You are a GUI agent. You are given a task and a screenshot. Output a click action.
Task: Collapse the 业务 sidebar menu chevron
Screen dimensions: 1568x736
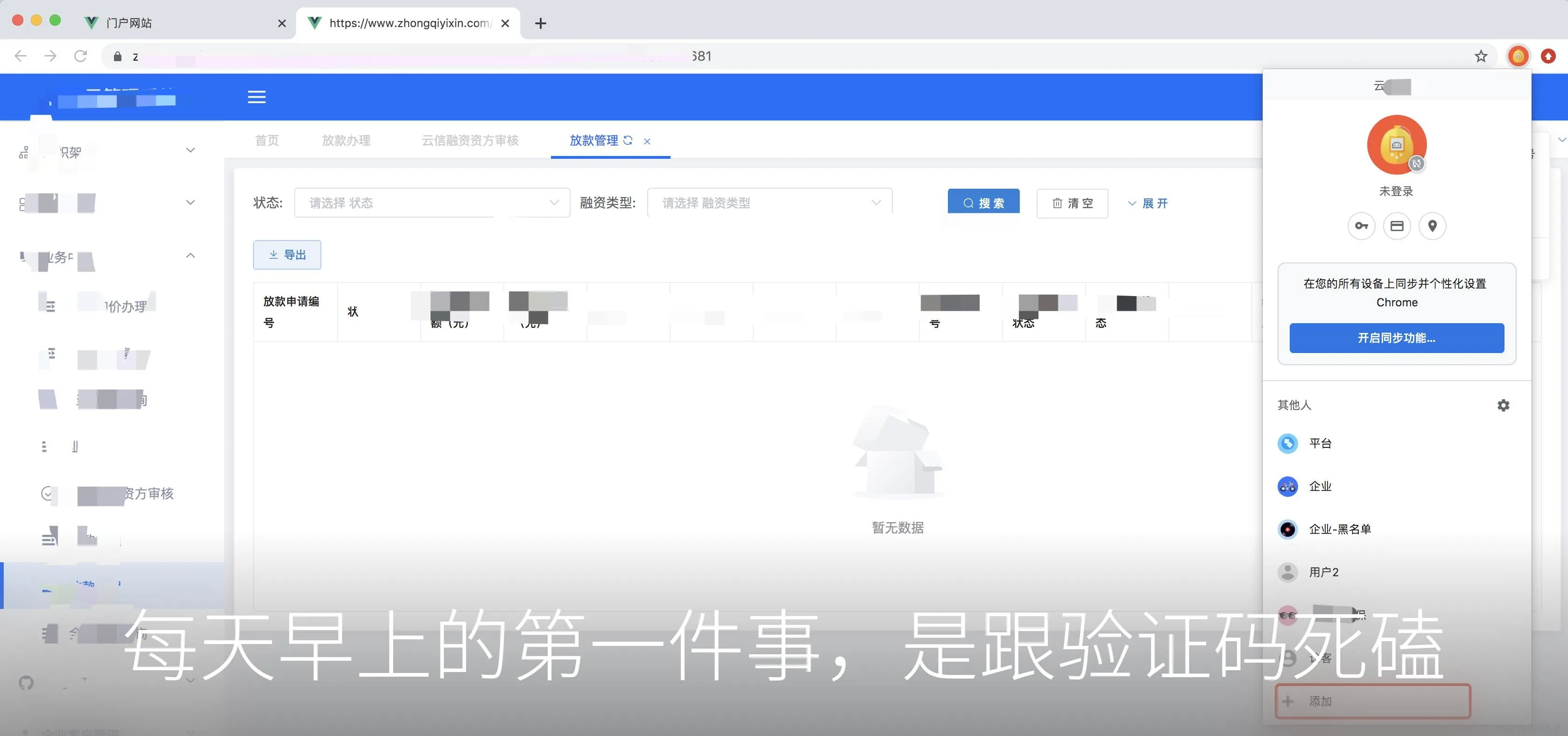(191, 255)
